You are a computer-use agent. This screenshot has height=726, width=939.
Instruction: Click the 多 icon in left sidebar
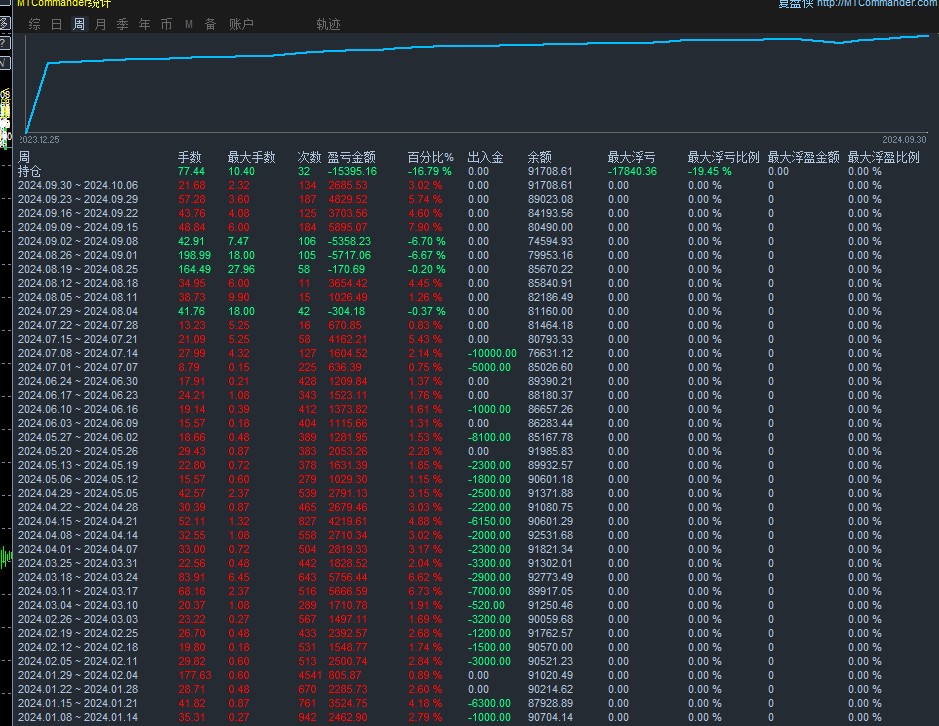pos(4,24)
